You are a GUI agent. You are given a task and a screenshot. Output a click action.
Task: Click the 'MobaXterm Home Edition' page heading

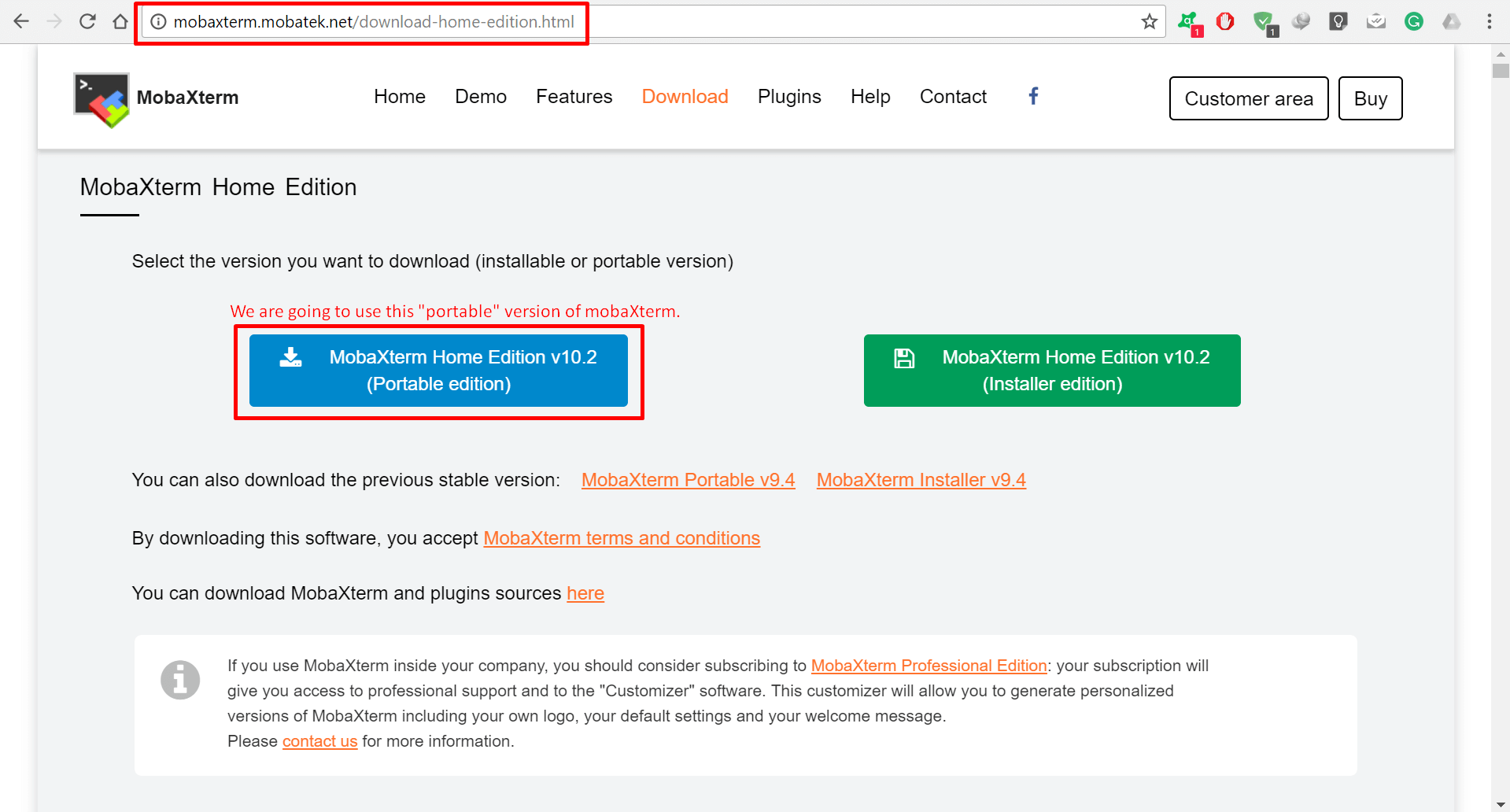tap(218, 187)
